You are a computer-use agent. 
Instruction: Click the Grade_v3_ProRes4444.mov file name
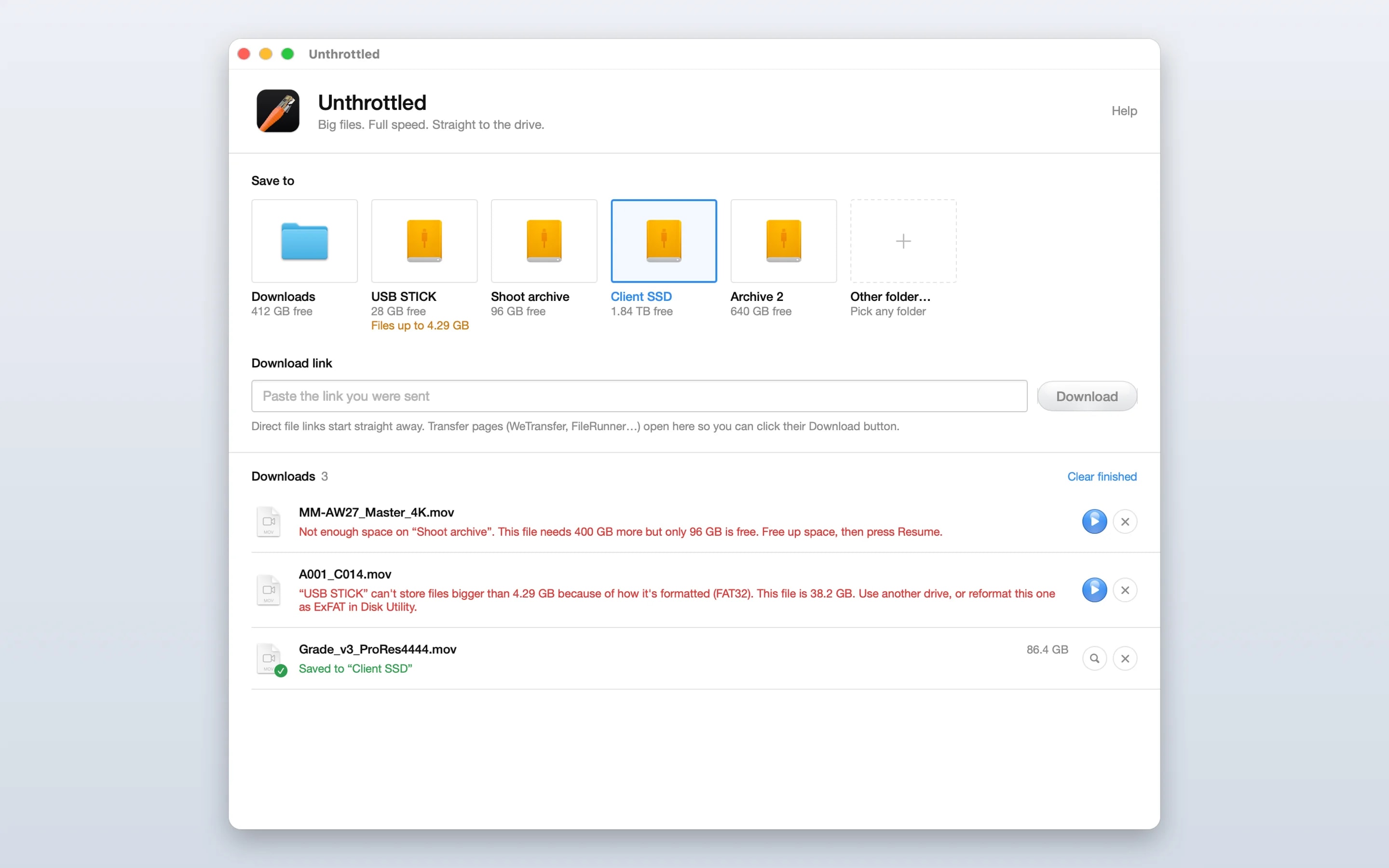pos(377,649)
